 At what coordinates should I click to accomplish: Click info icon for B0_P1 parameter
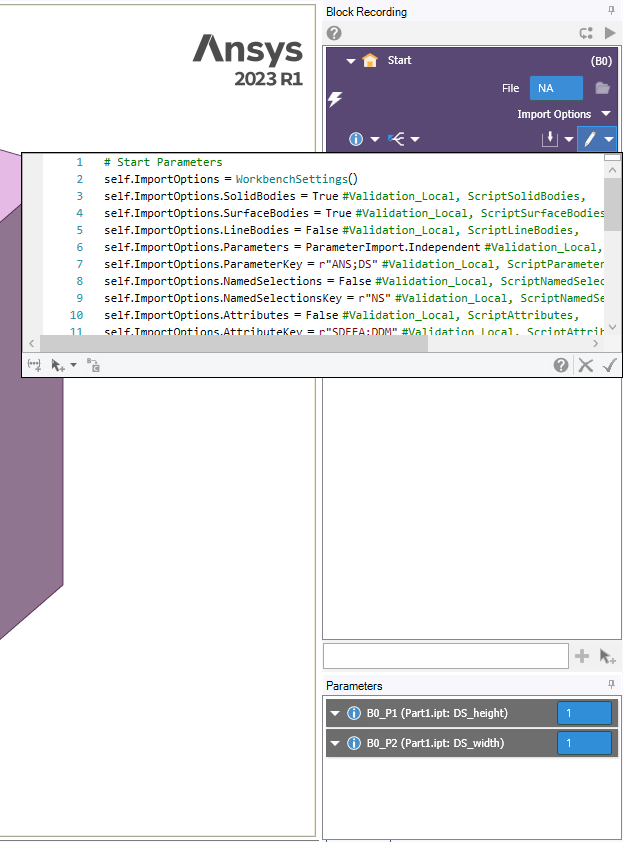(x=354, y=713)
